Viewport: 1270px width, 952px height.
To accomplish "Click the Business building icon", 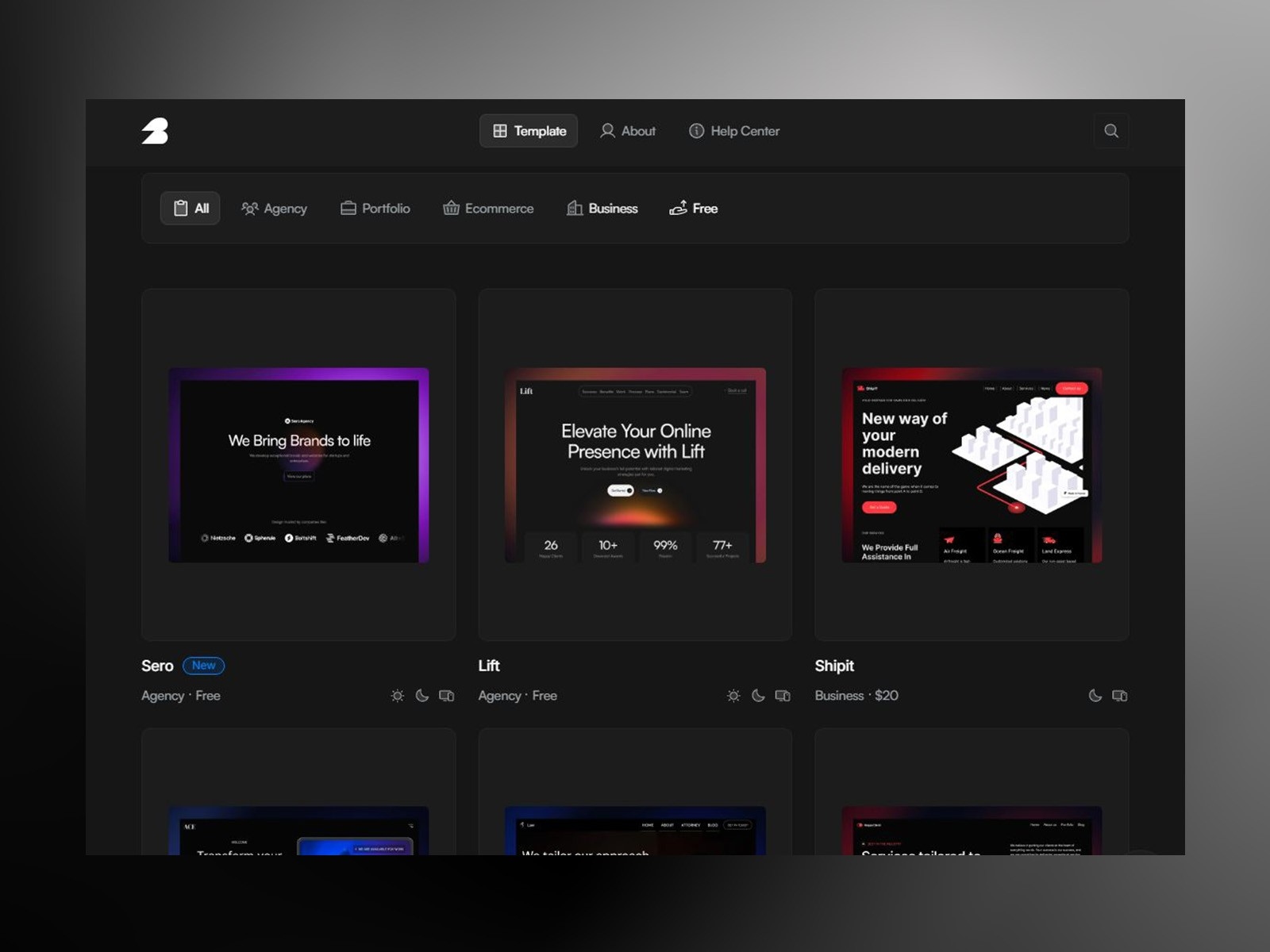I will (575, 208).
